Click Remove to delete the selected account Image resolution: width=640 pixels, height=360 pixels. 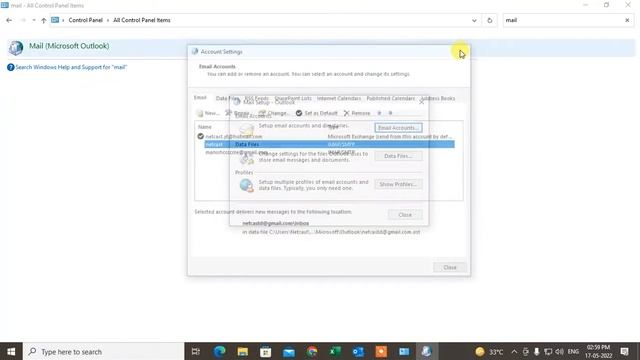[357, 113]
